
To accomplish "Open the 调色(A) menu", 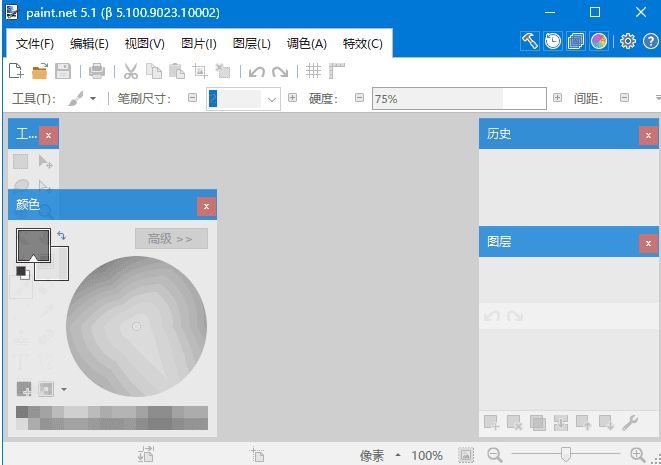I will tap(307, 43).
